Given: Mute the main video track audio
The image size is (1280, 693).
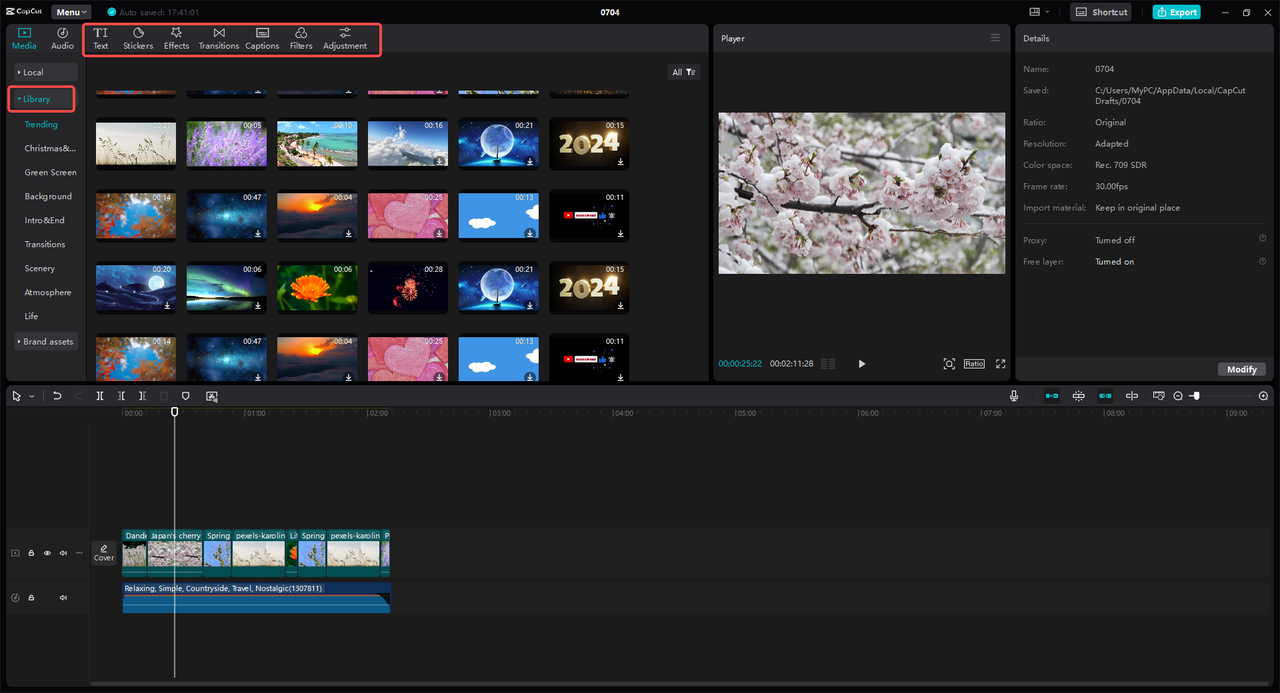Looking at the screenshot, I should 63,553.
